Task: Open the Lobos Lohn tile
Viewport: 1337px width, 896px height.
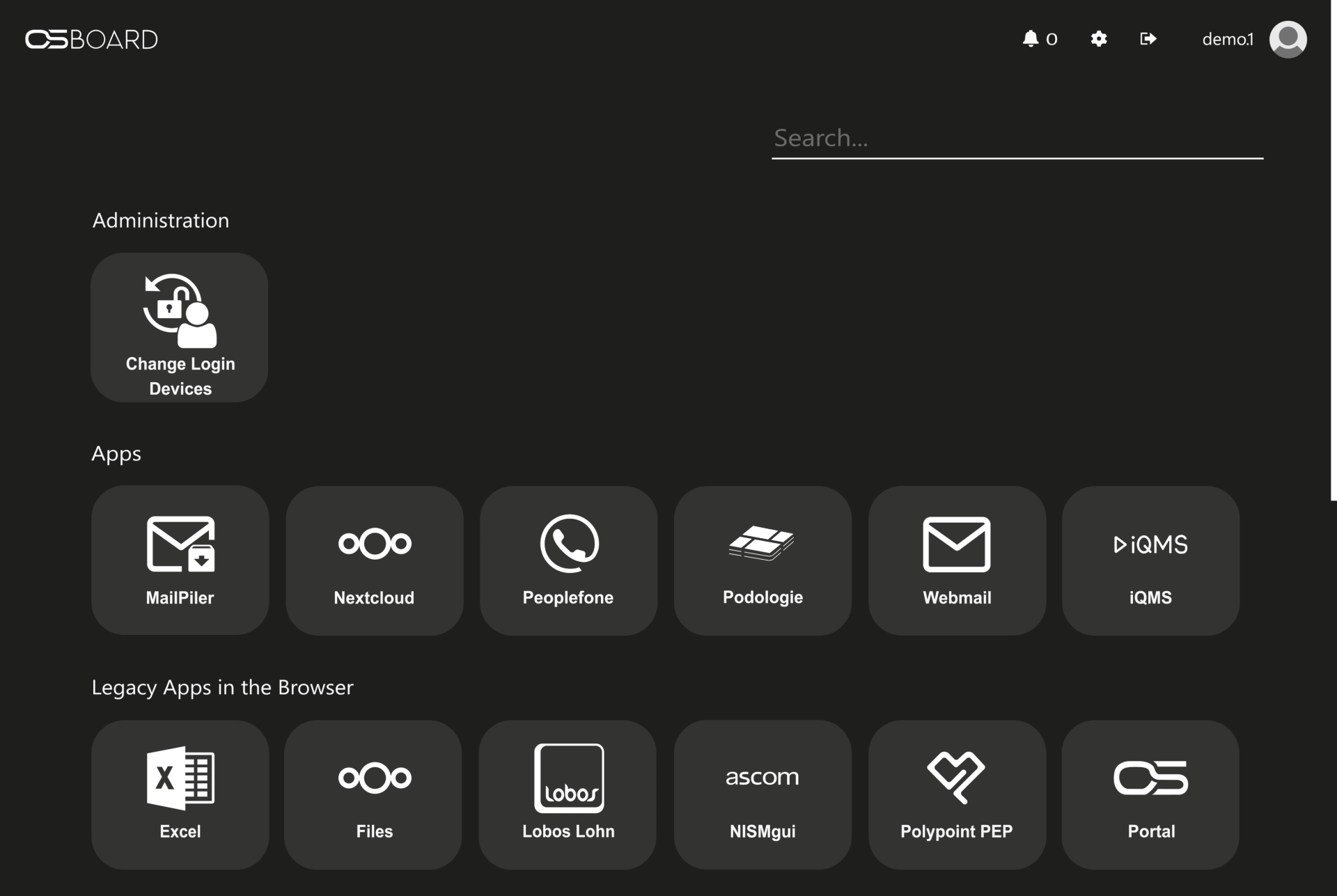Action: [568, 794]
